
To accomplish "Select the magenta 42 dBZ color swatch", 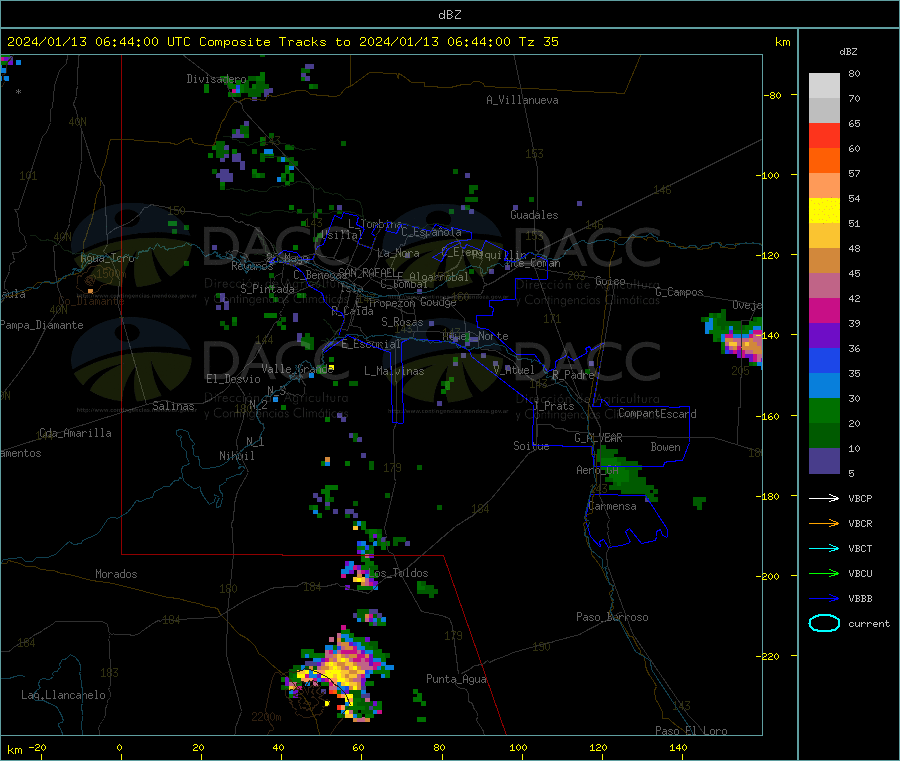I will click(824, 310).
